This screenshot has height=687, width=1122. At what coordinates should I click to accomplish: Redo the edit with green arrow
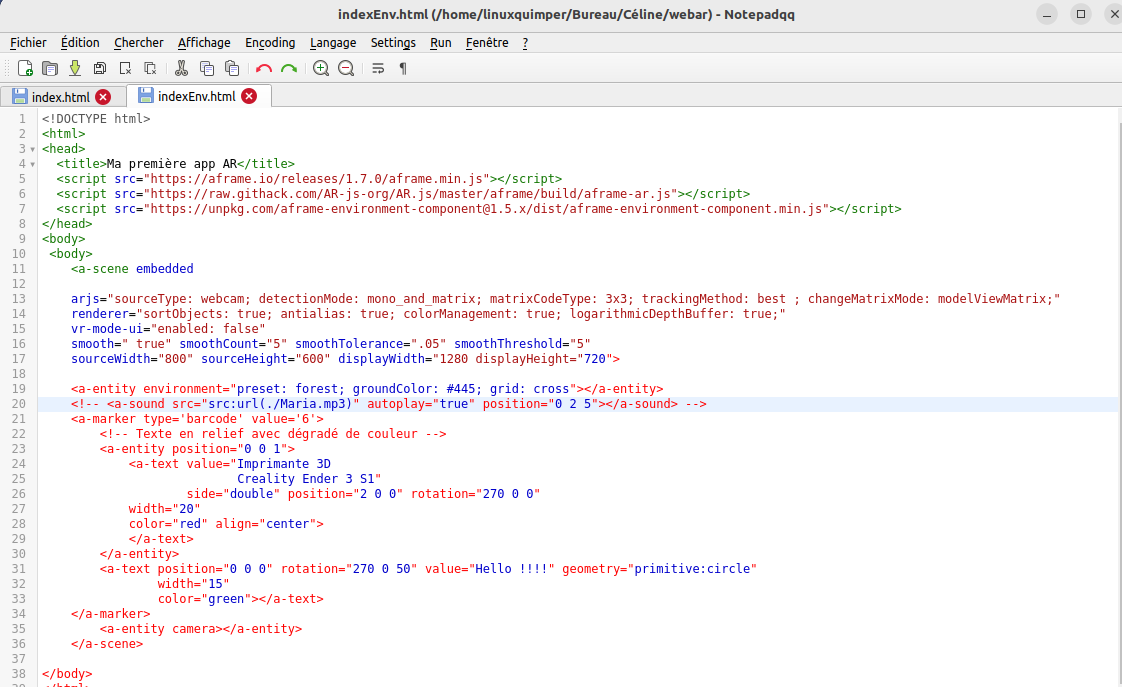289,69
